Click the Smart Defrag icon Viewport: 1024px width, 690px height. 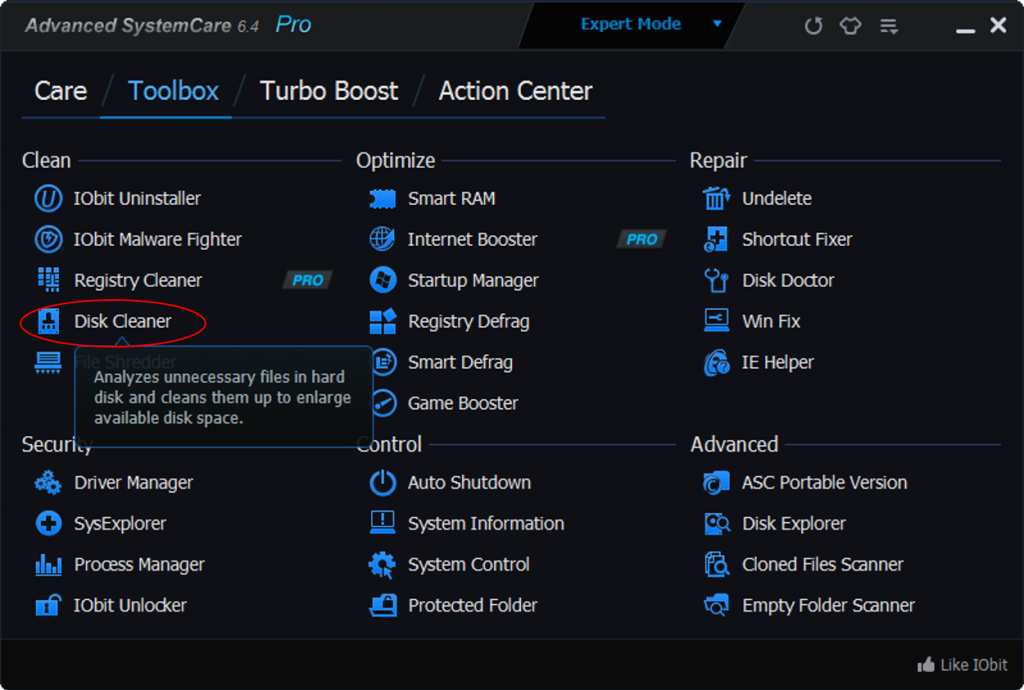click(x=384, y=362)
